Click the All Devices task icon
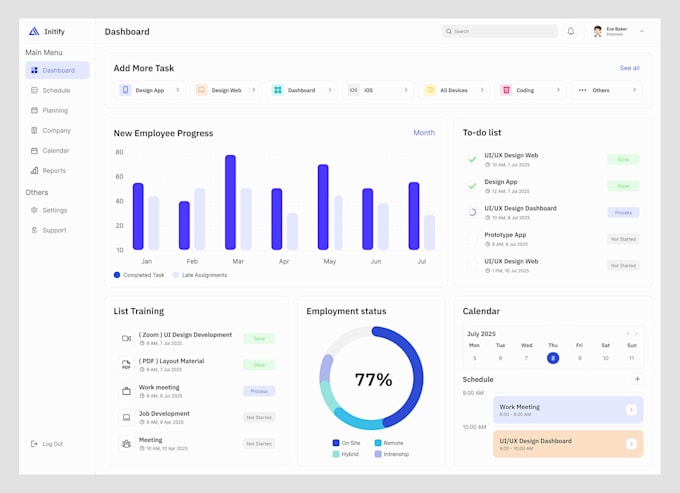 430,90
